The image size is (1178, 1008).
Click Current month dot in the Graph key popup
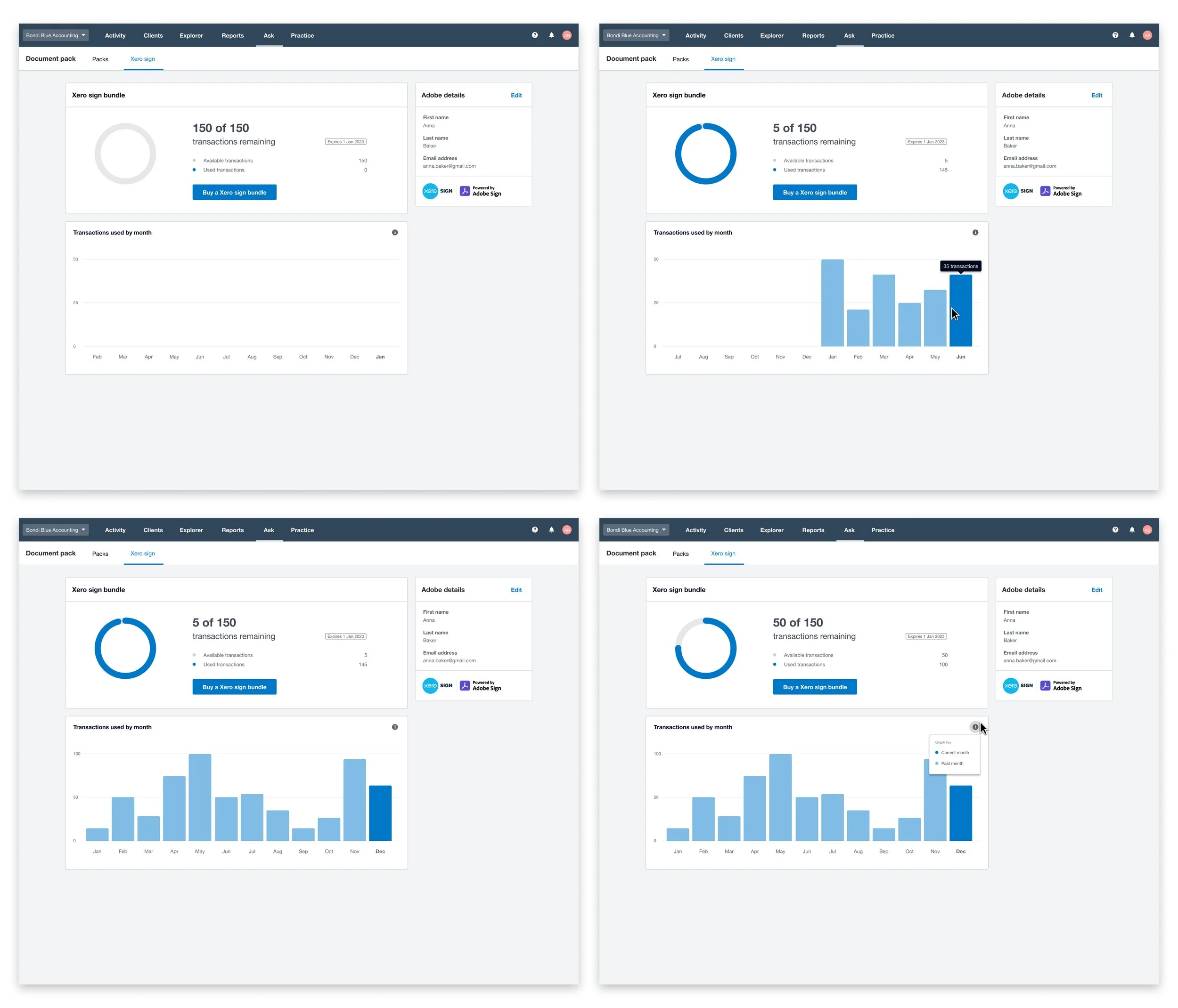coord(936,752)
